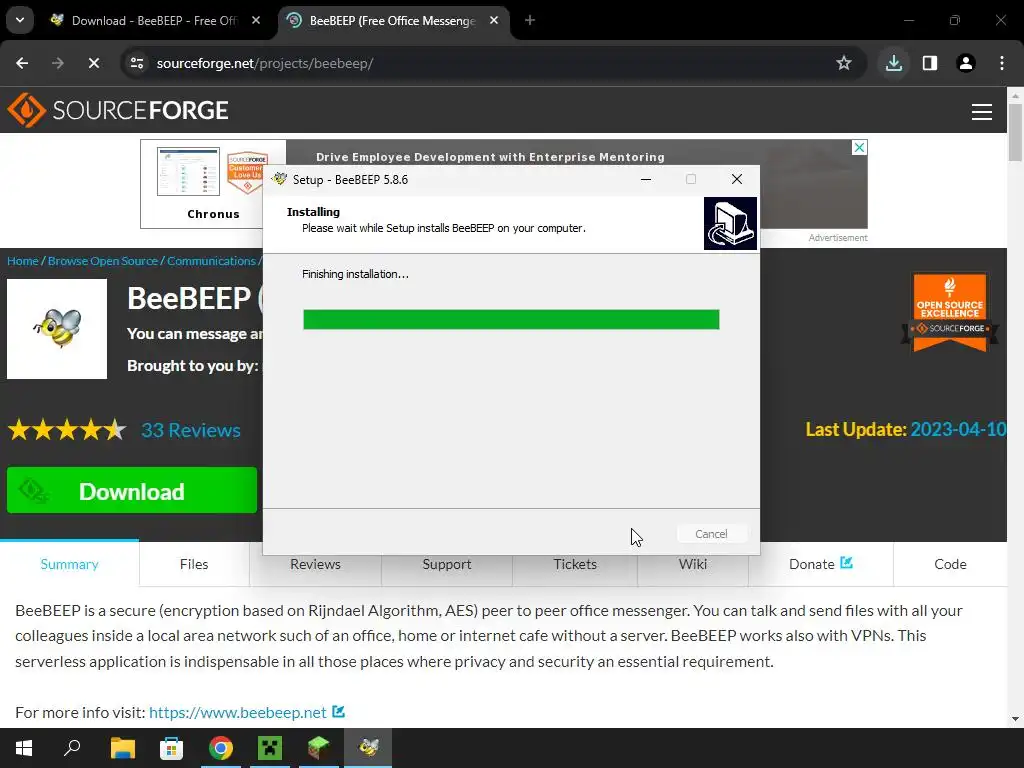Close the BeeBEEP Setup window
This screenshot has height=768, width=1024.
coord(737,179)
